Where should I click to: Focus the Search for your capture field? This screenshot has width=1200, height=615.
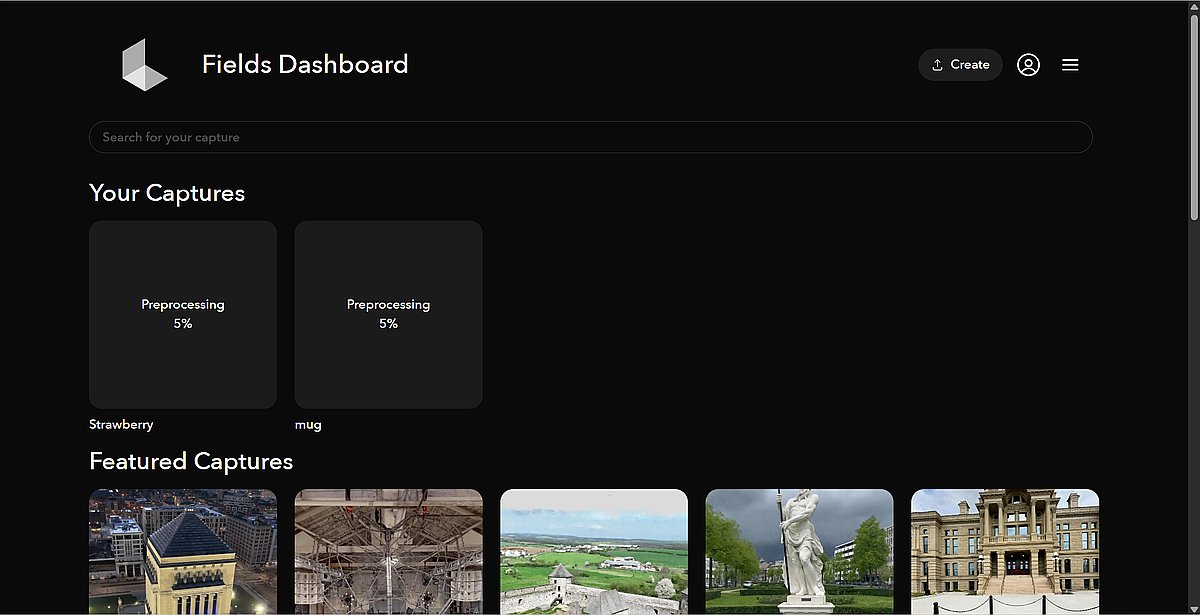590,137
